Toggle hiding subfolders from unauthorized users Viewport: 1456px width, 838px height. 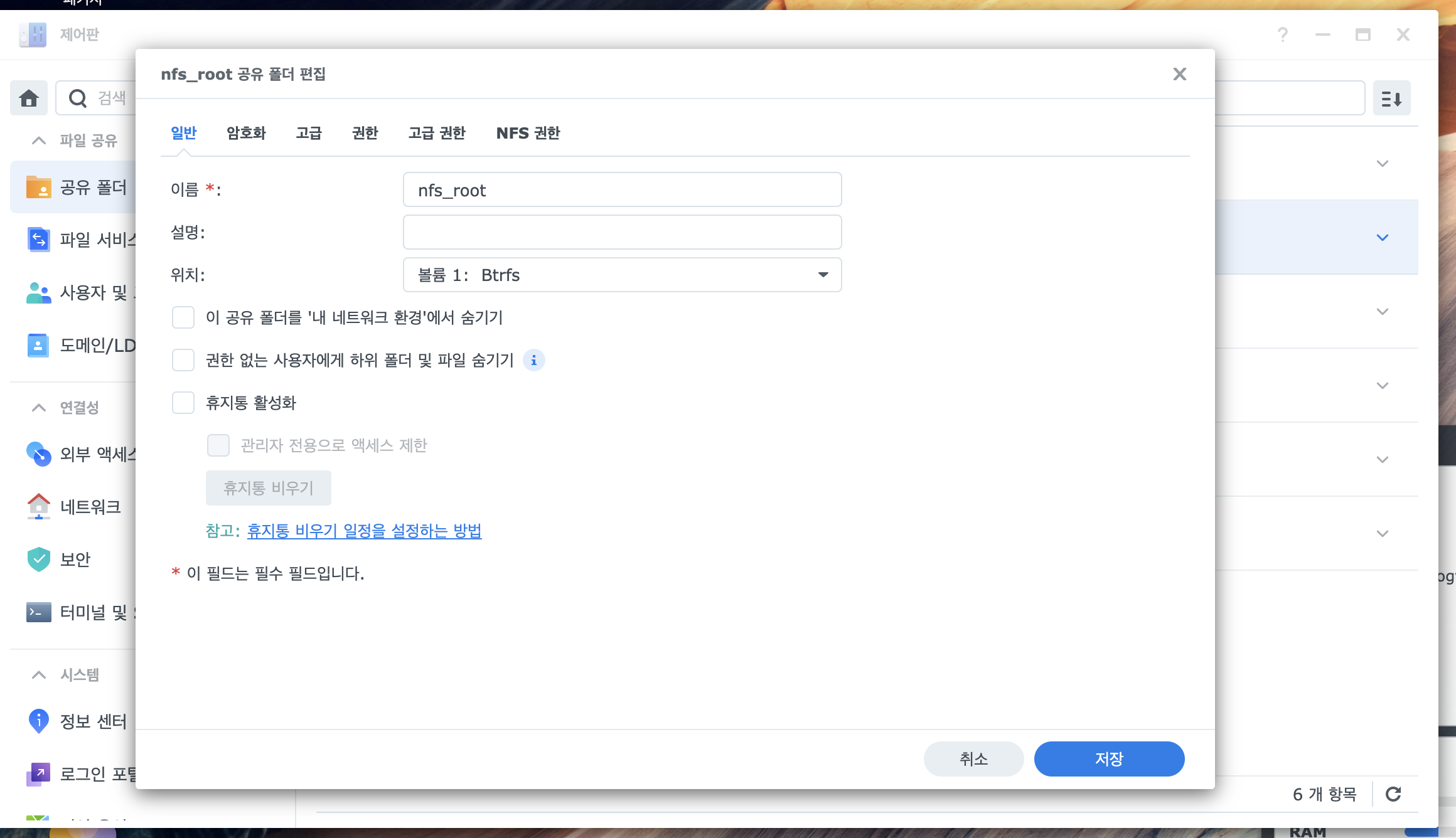click(x=183, y=360)
